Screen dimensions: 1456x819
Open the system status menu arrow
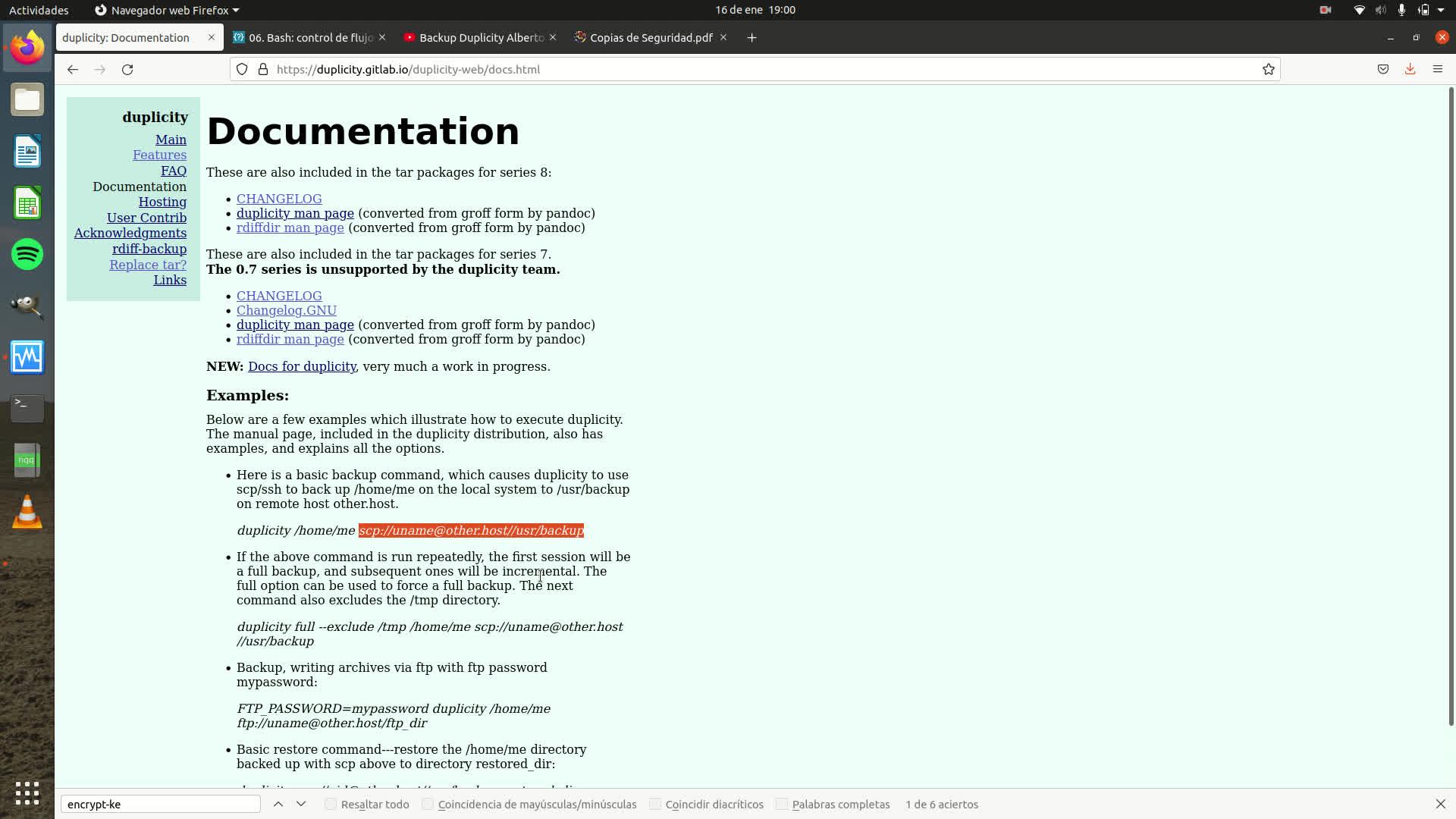pos(1440,10)
